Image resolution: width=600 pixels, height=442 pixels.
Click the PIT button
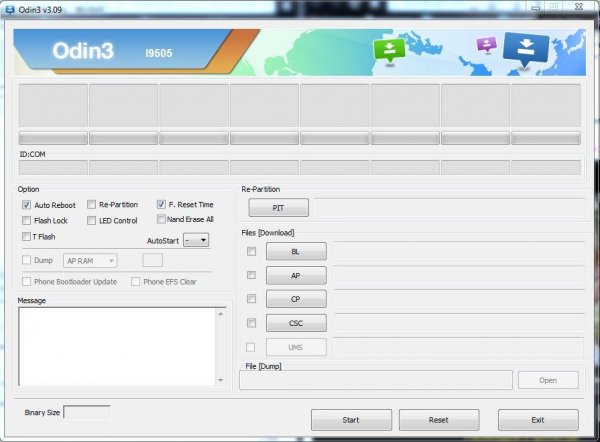278,208
